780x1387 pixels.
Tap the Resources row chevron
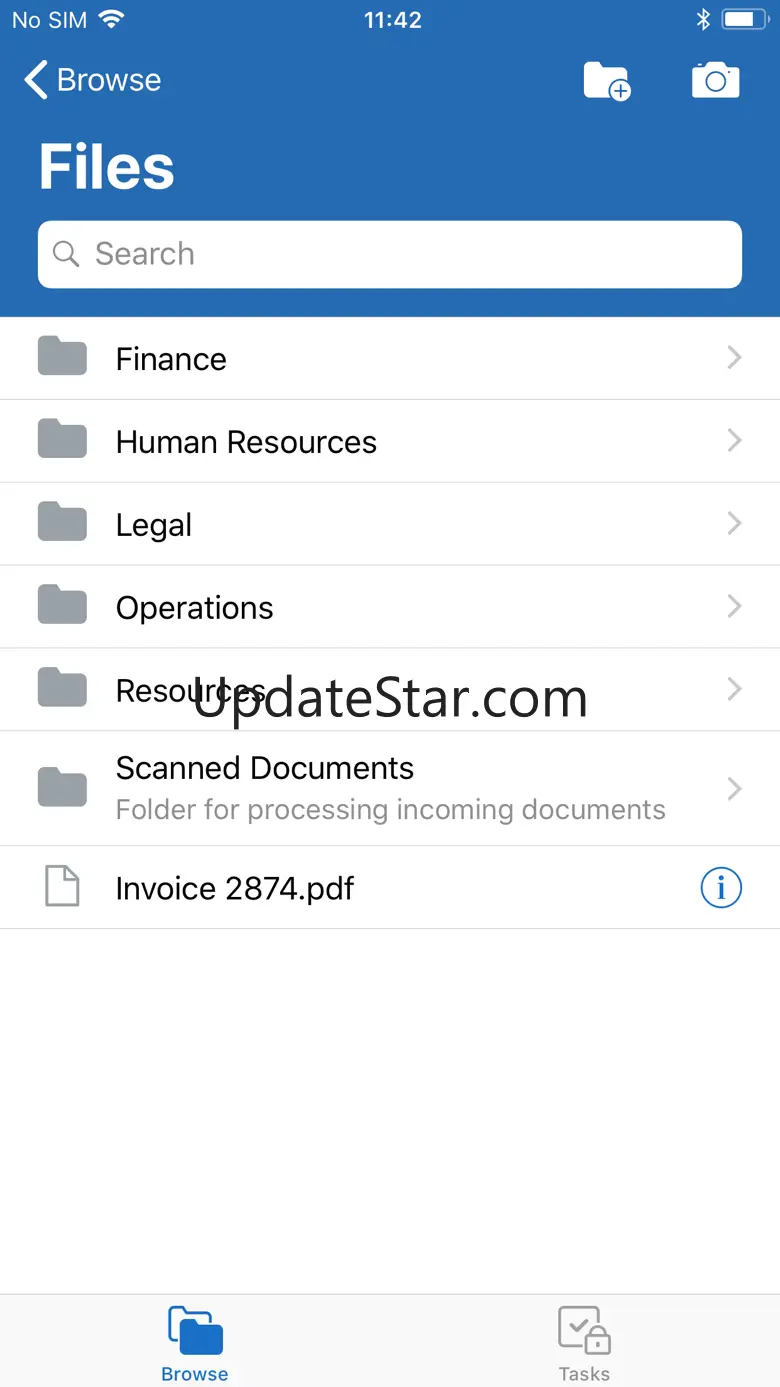735,689
